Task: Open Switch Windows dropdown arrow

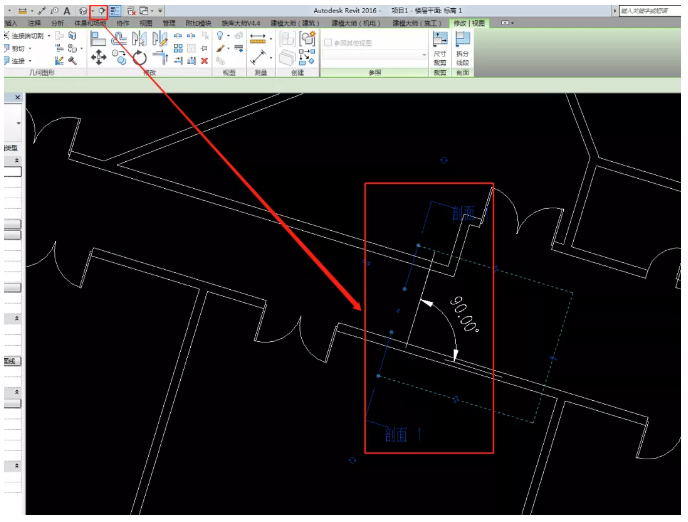Action: click(152, 11)
